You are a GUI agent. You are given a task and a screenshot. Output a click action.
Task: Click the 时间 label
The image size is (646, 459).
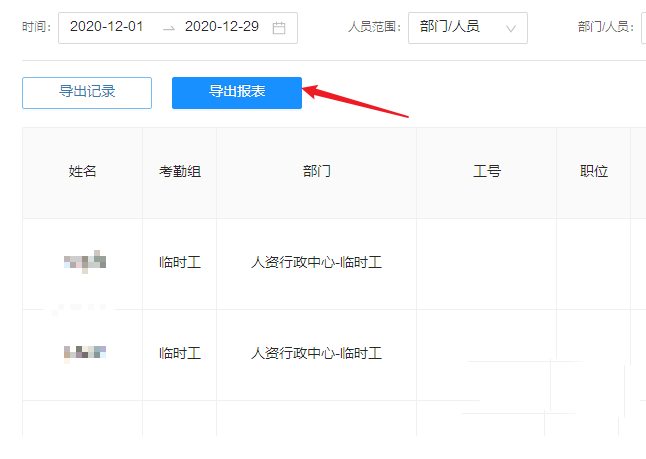point(36,27)
